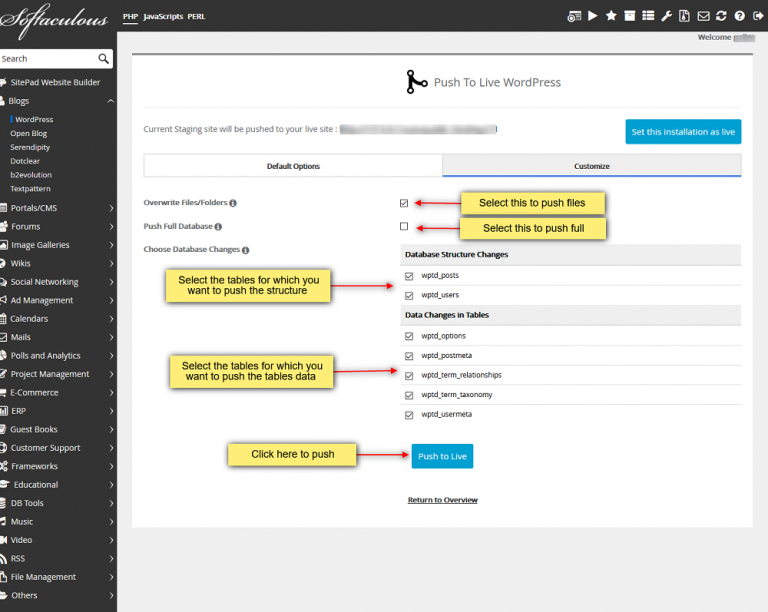This screenshot has width=768, height=612.
Task: Click the Forums category icon
Action: [4, 226]
